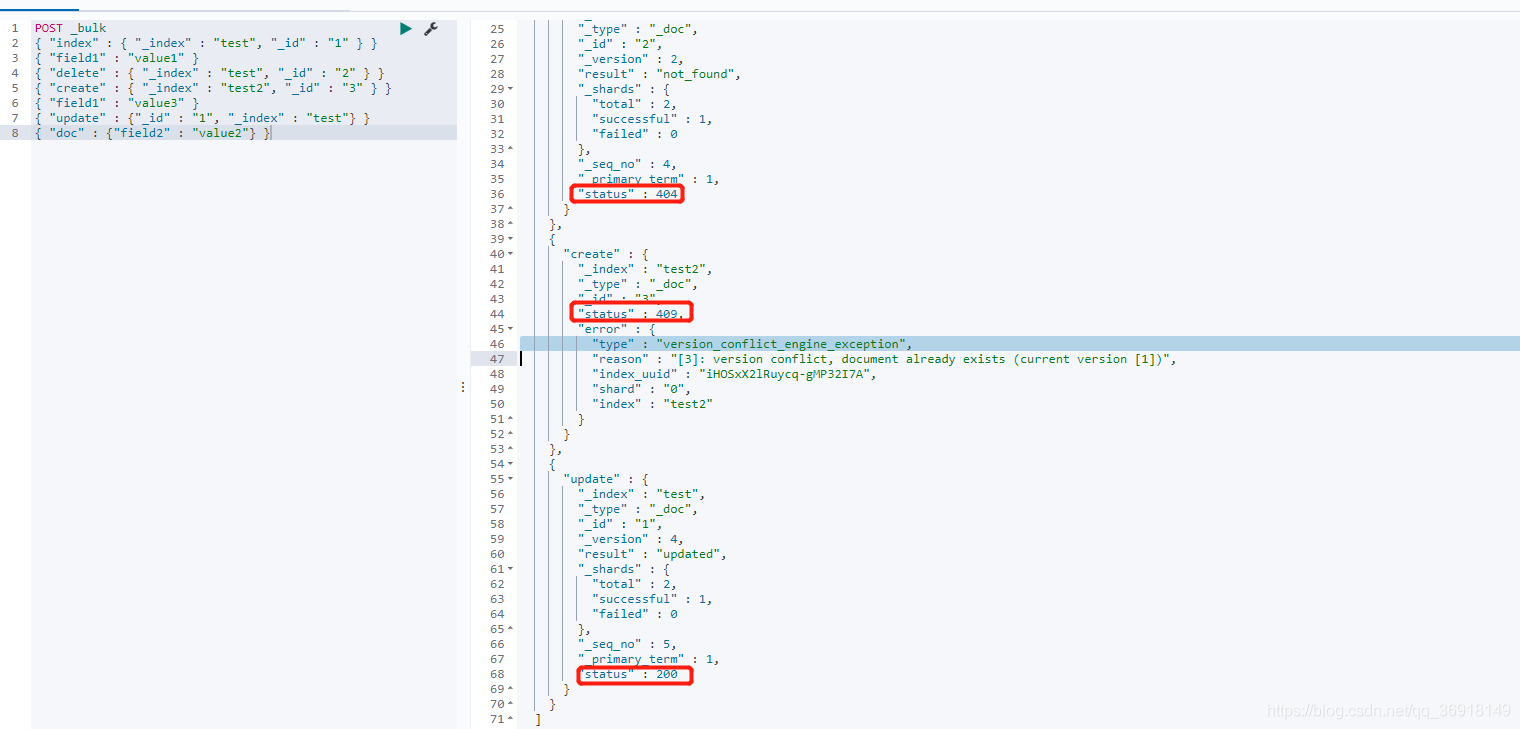Click the fold marker at line 71
The width and height of the screenshot is (1520, 729).
[511, 719]
